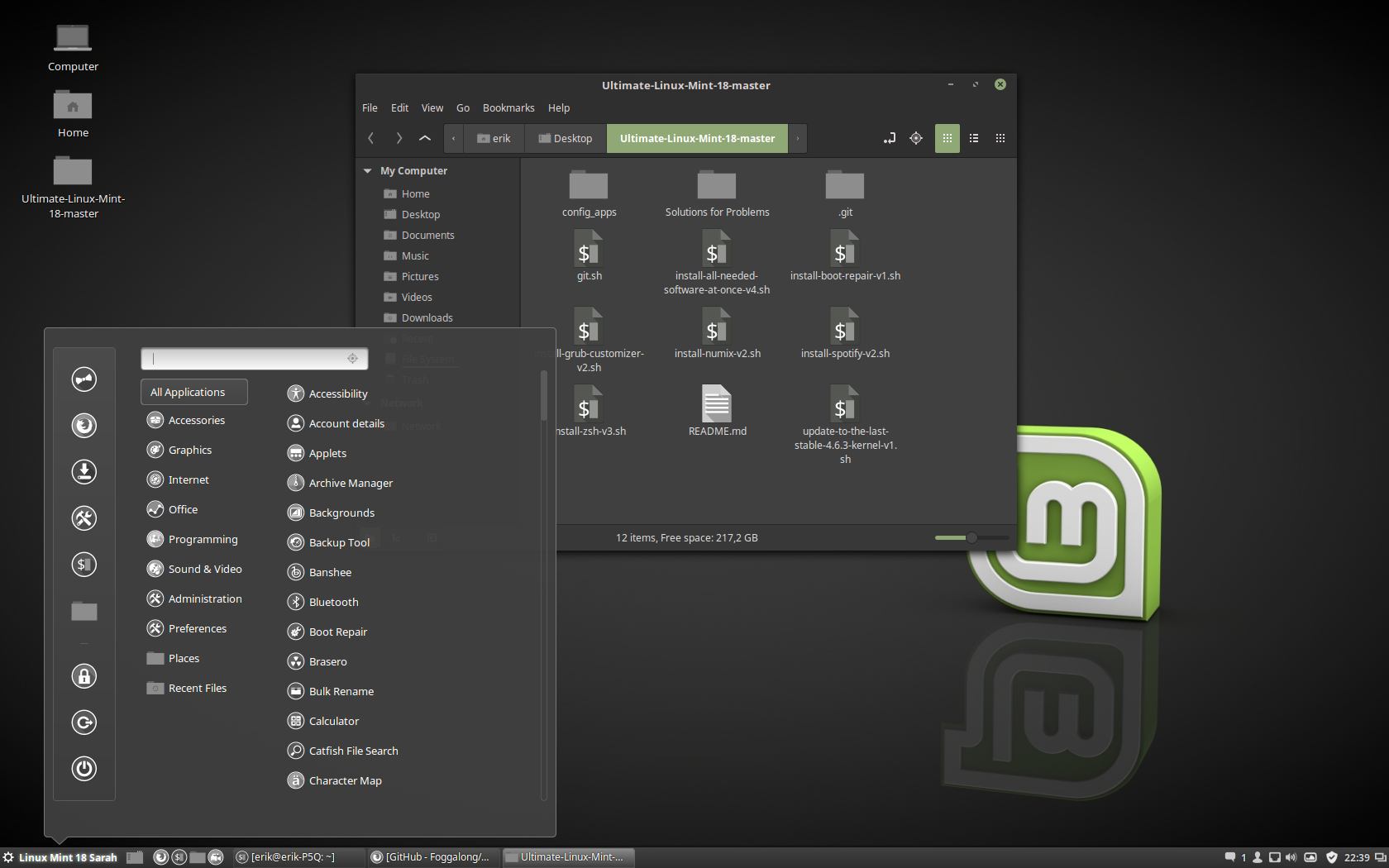1389x868 pixels.
Task: Open the Home desktop icon
Action: point(73,113)
